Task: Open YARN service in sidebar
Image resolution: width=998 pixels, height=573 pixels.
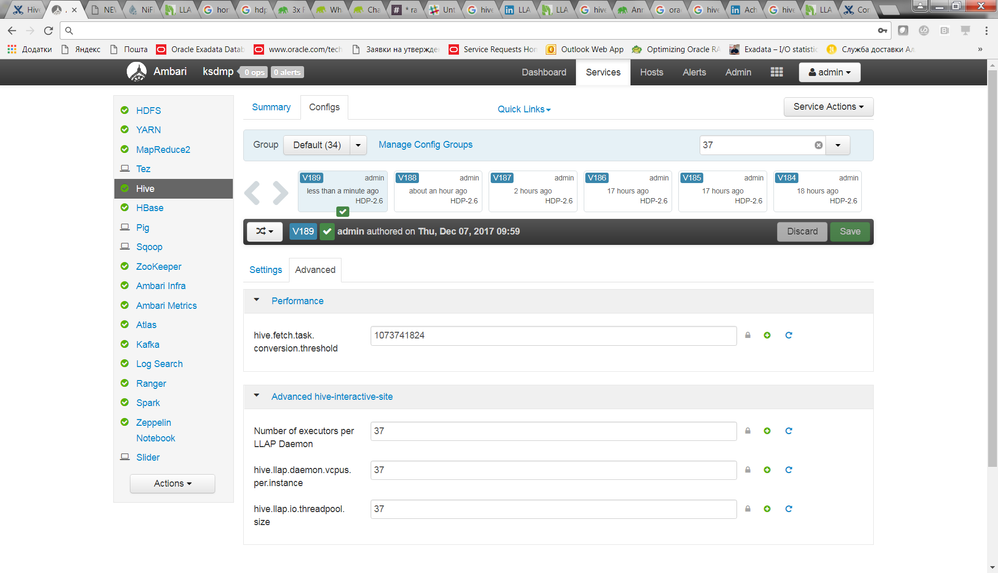Action: click(148, 130)
